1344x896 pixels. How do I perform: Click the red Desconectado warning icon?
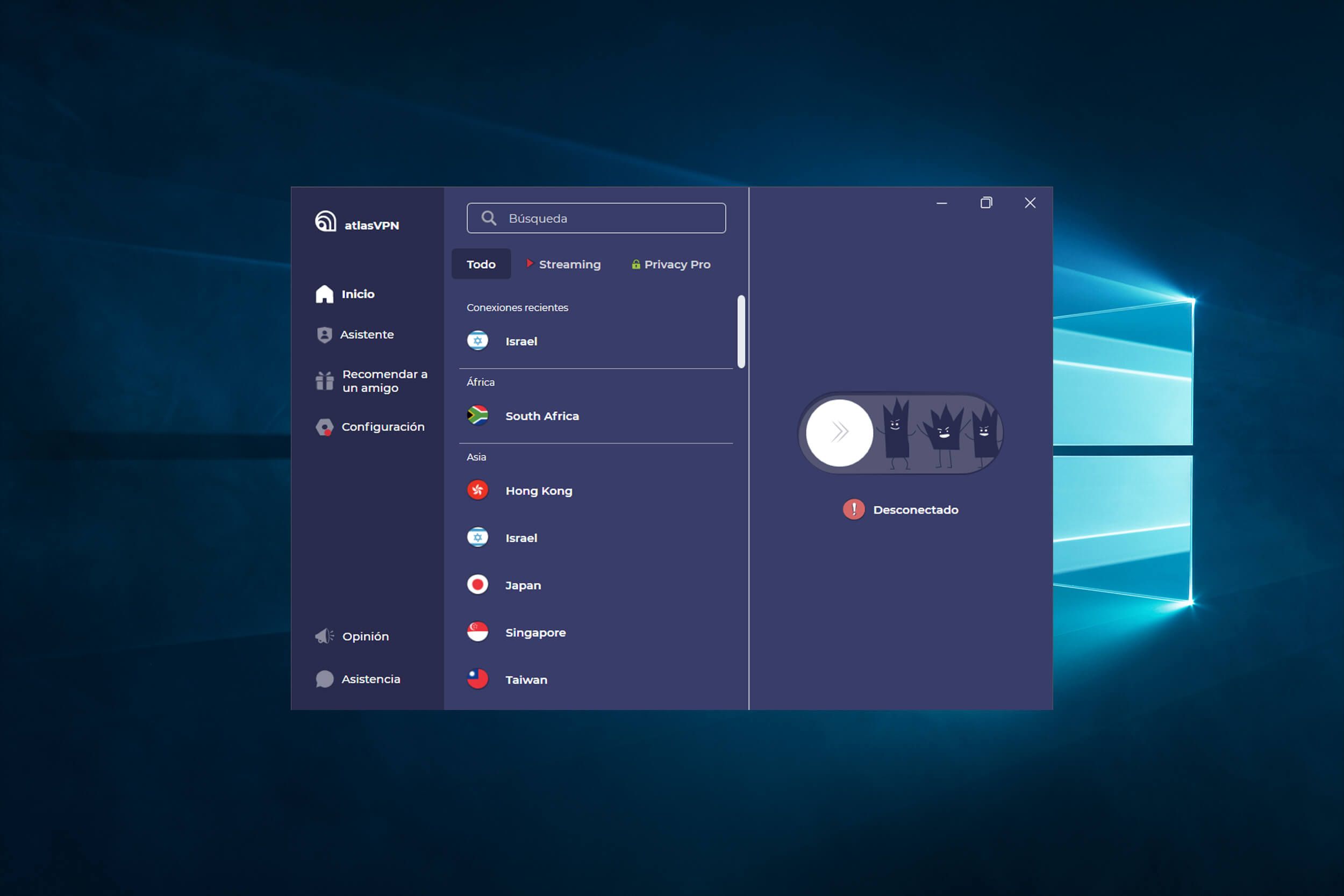pyautogui.click(x=854, y=509)
